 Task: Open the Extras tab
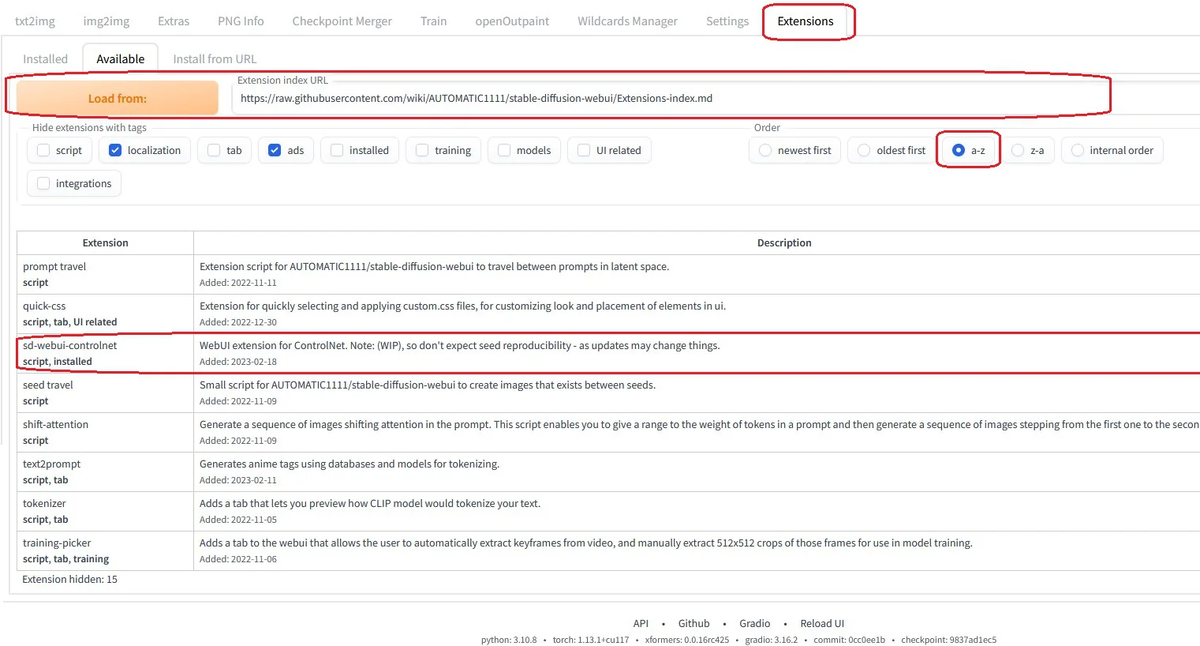173,21
